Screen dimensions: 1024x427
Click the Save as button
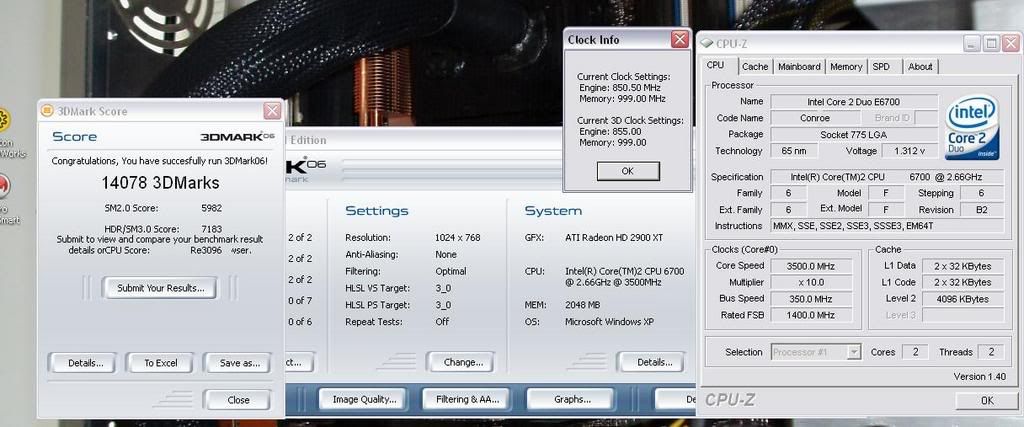(x=240, y=363)
